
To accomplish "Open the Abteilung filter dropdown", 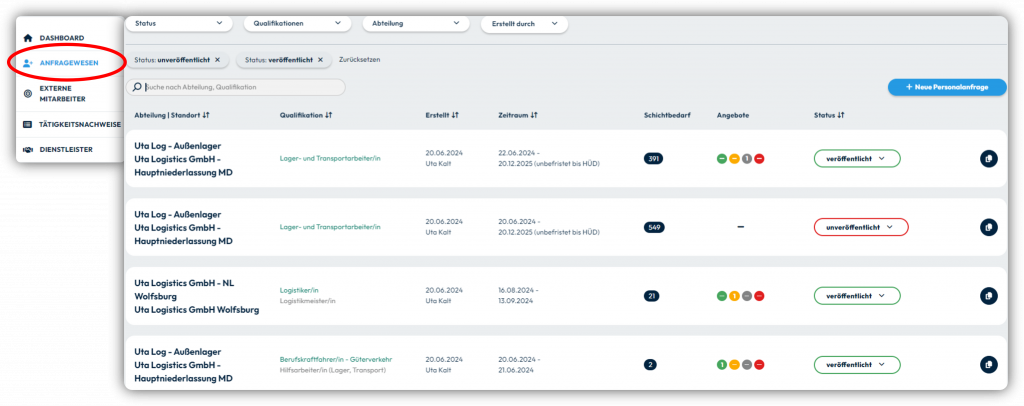I will [x=416, y=23].
